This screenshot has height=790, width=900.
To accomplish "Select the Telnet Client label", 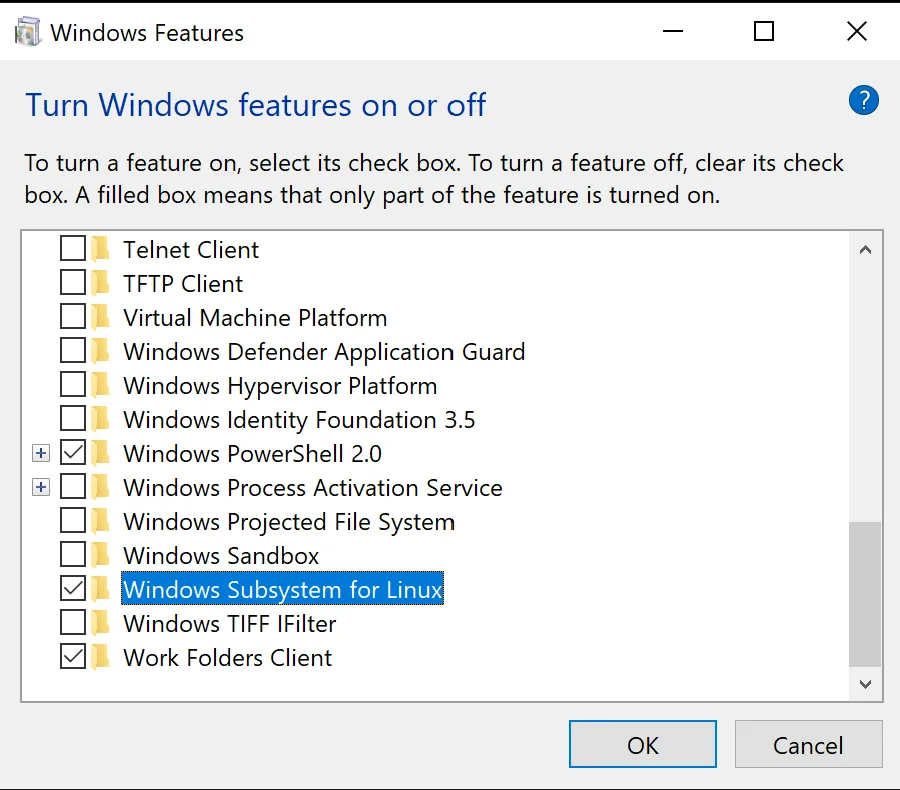I will click(191, 250).
